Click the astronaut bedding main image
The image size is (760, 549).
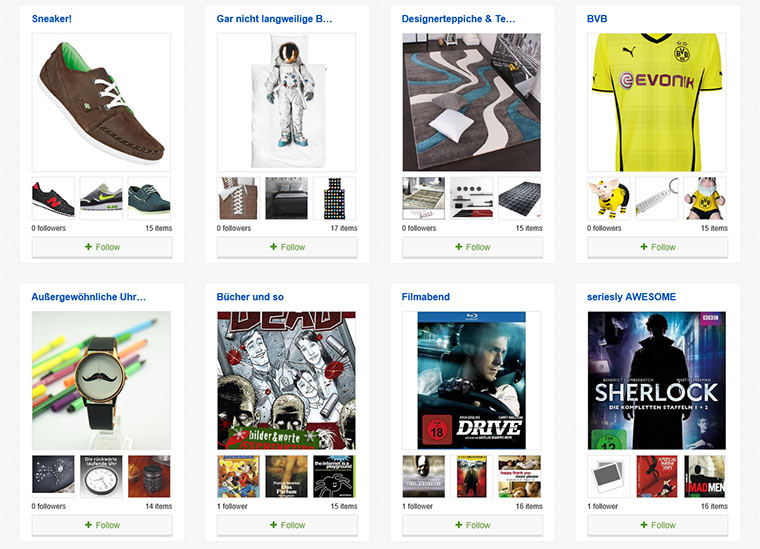click(286, 102)
